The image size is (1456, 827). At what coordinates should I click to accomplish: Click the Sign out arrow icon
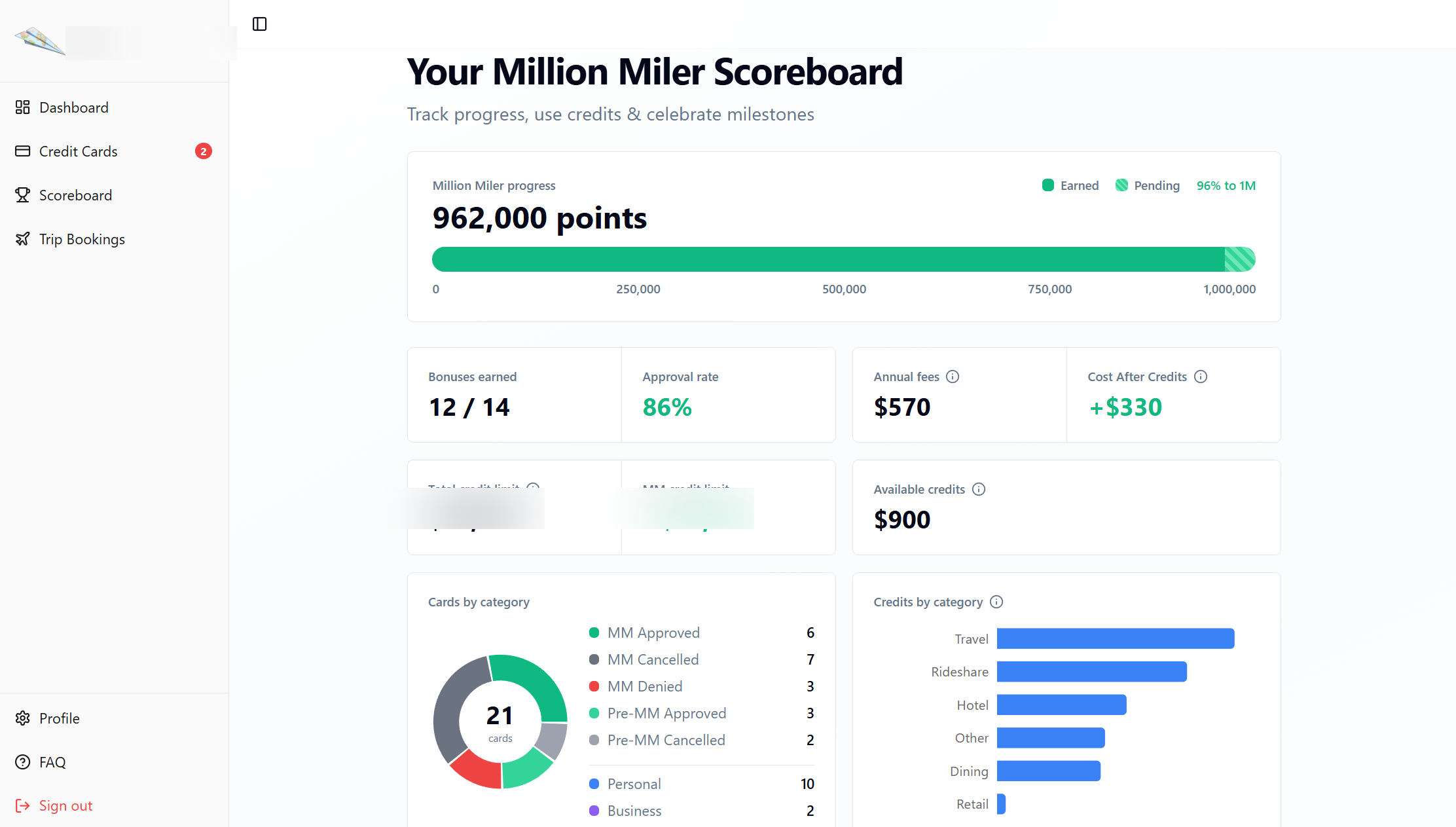pyautogui.click(x=23, y=805)
